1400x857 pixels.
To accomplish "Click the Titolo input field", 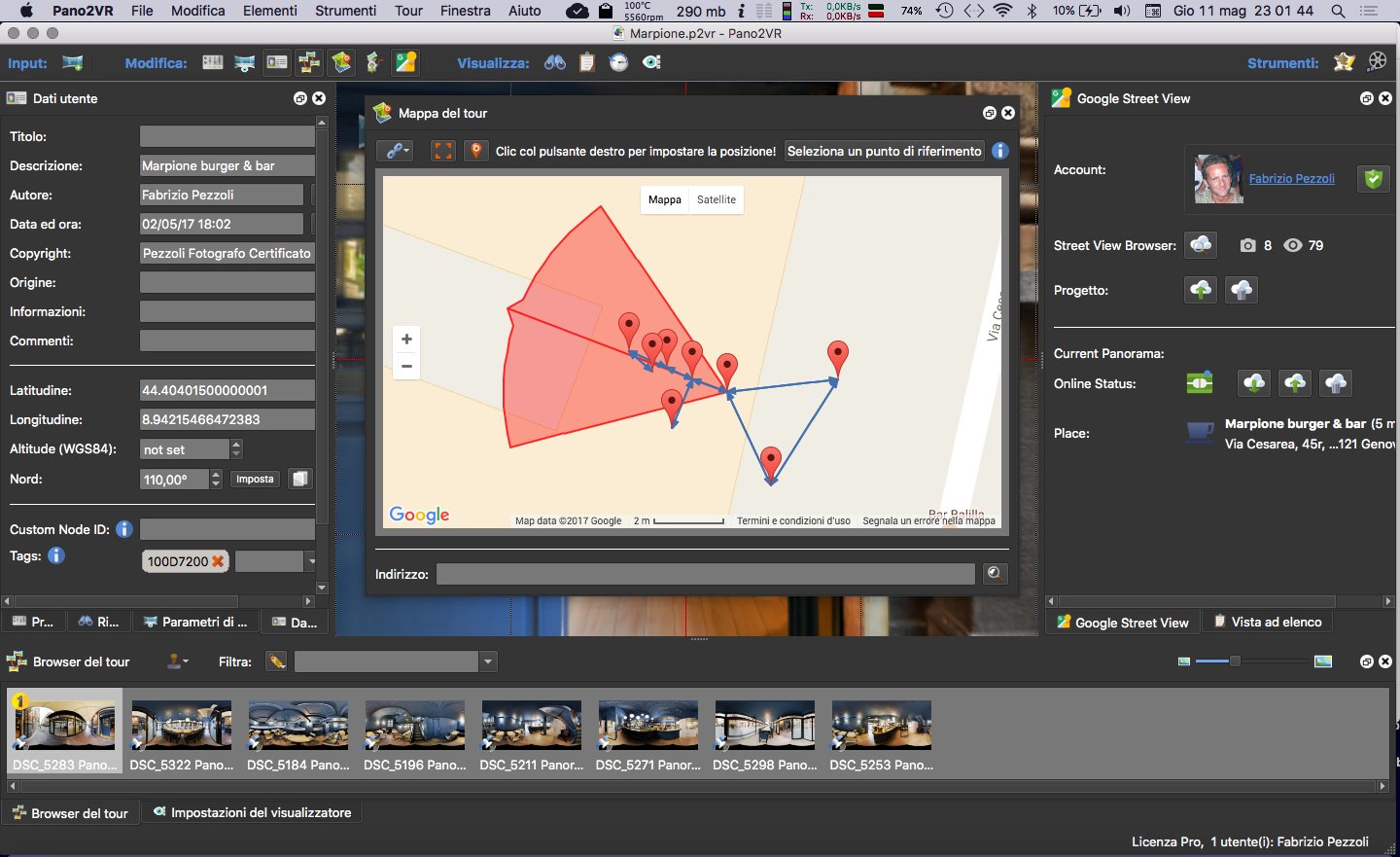I will point(227,136).
